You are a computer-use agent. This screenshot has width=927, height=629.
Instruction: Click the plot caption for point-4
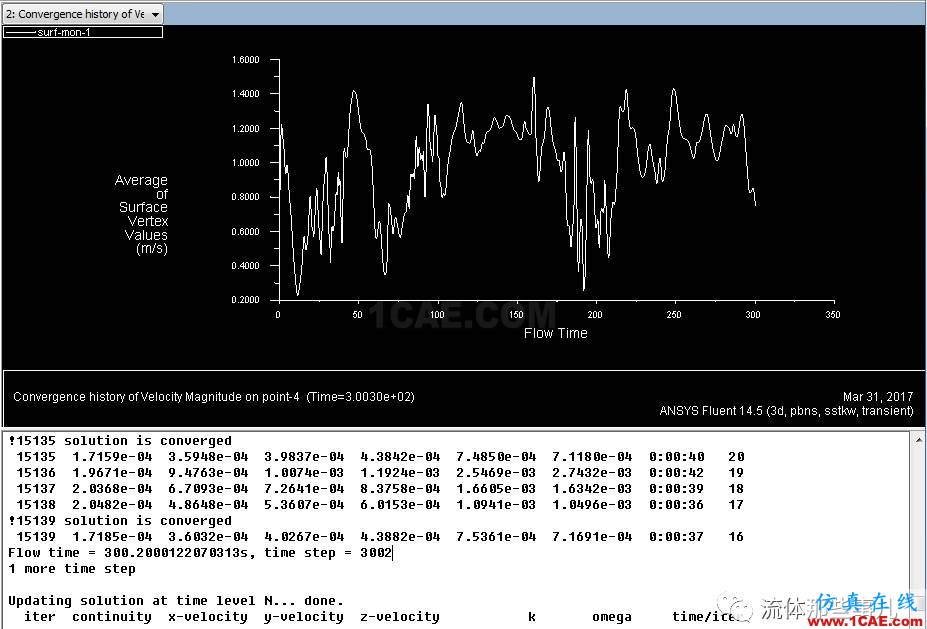click(x=214, y=397)
